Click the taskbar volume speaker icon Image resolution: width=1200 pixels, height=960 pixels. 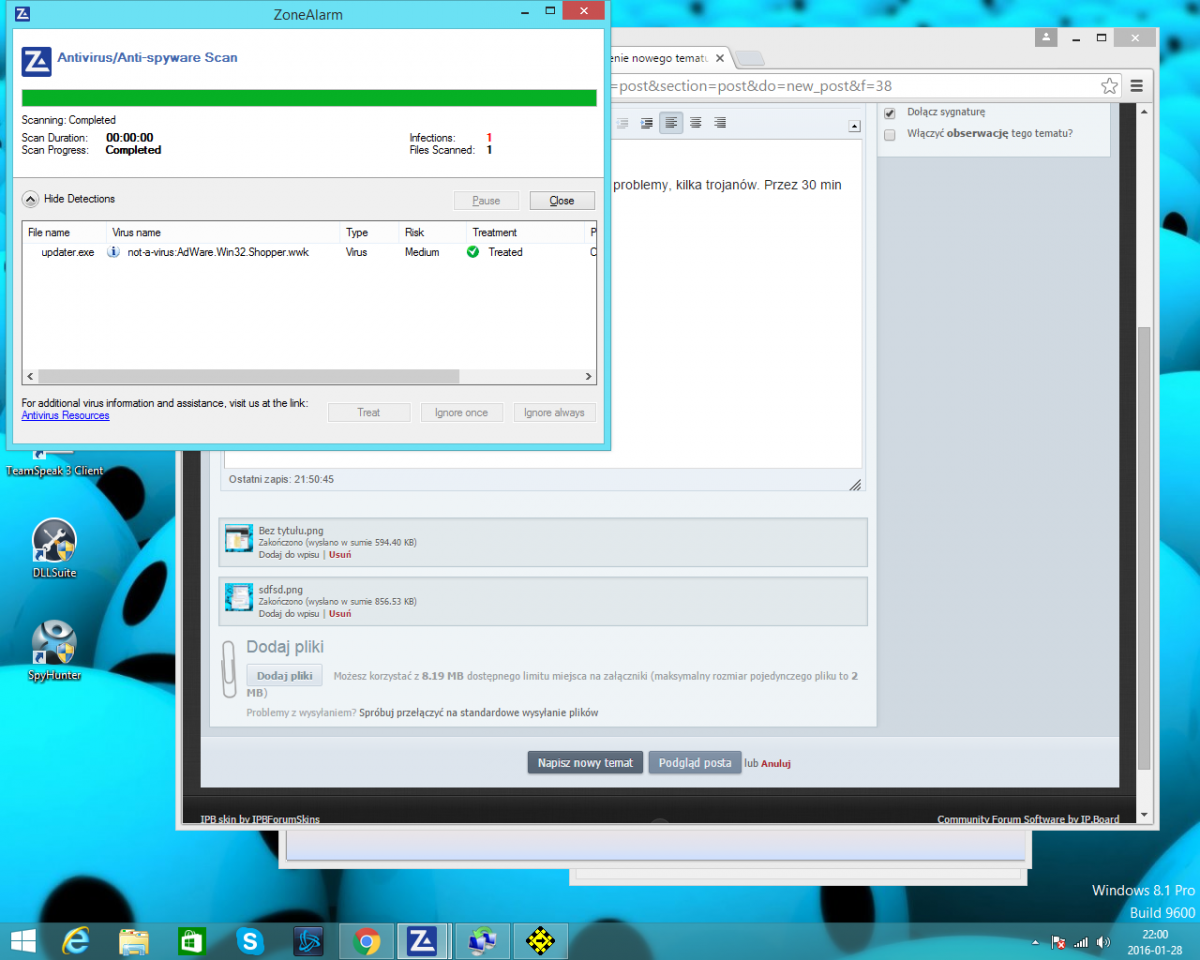coord(1103,942)
